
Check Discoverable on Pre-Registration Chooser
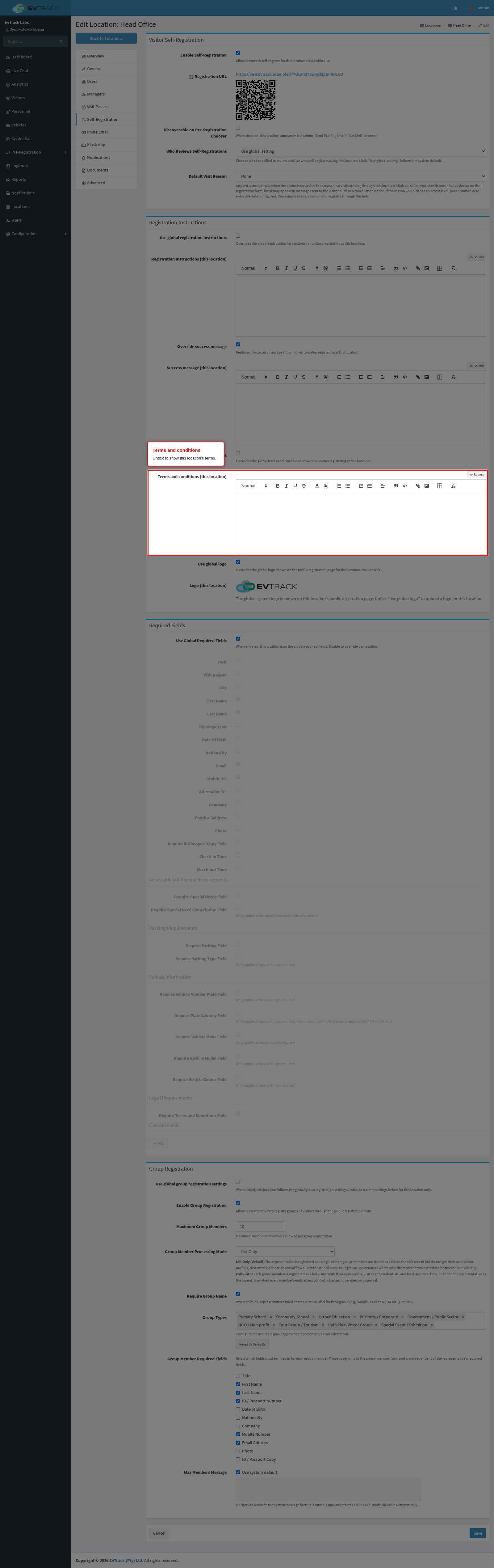[238, 128]
